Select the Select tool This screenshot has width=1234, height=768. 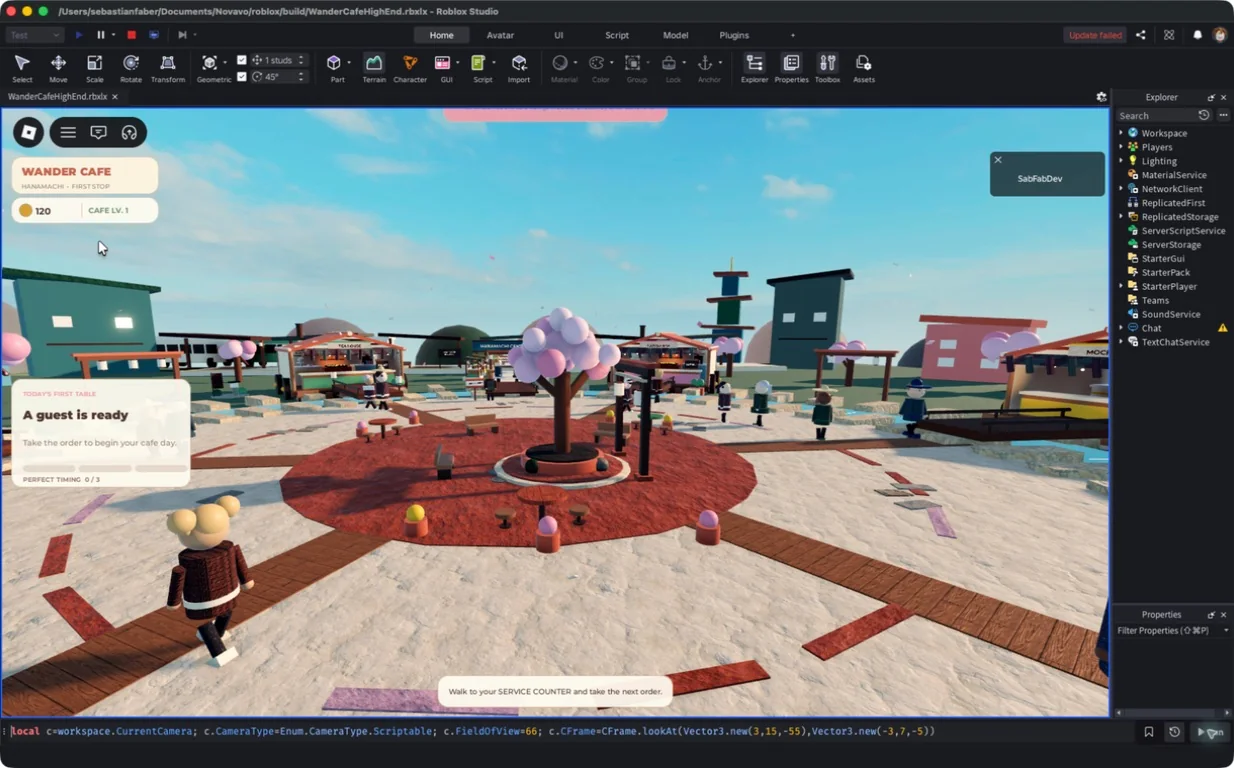(x=22, y=68)
